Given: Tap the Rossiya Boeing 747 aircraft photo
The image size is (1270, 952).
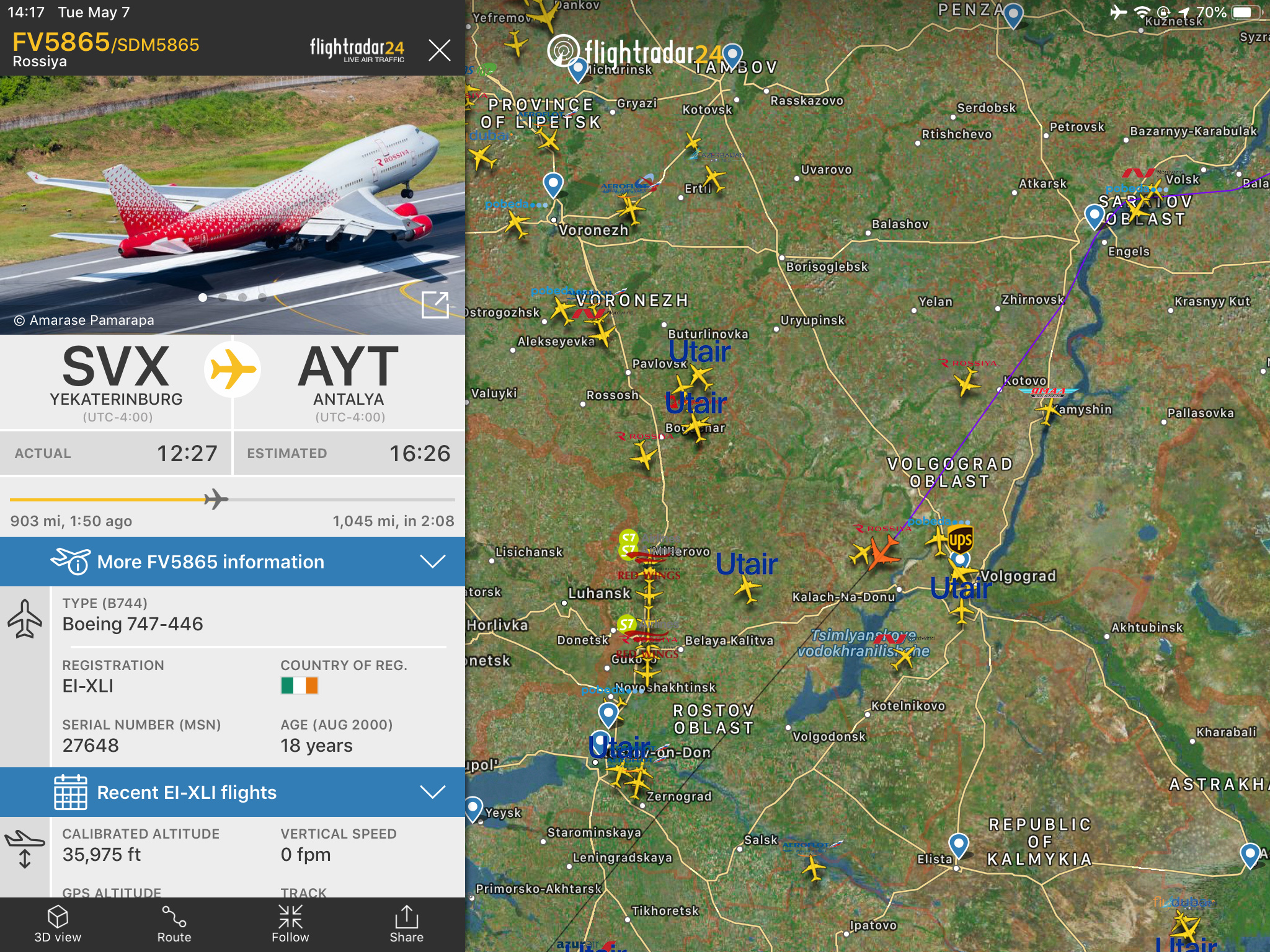Looking at the screenshot, I should pos(233,205).
